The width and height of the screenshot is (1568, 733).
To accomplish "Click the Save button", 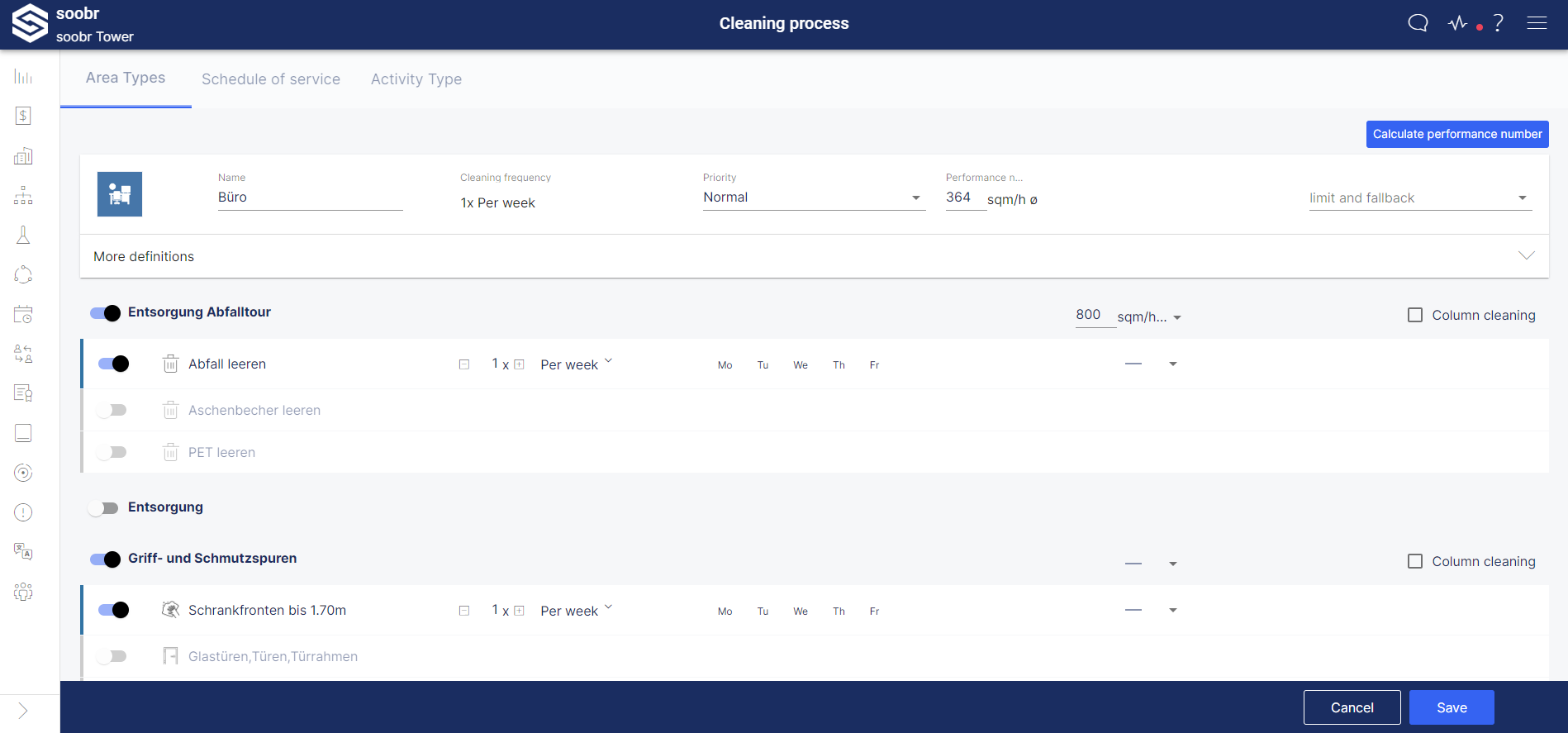I will coord(1451,707).
